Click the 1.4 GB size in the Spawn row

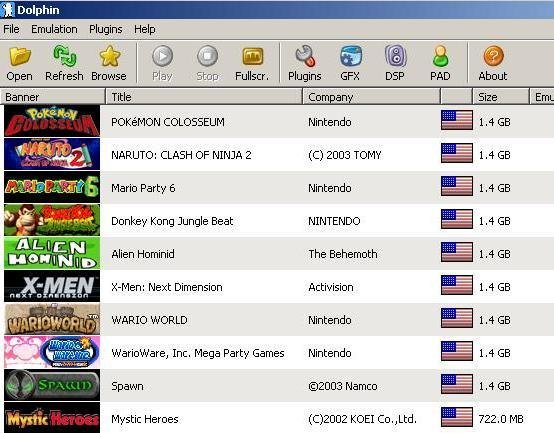point(494,386)
